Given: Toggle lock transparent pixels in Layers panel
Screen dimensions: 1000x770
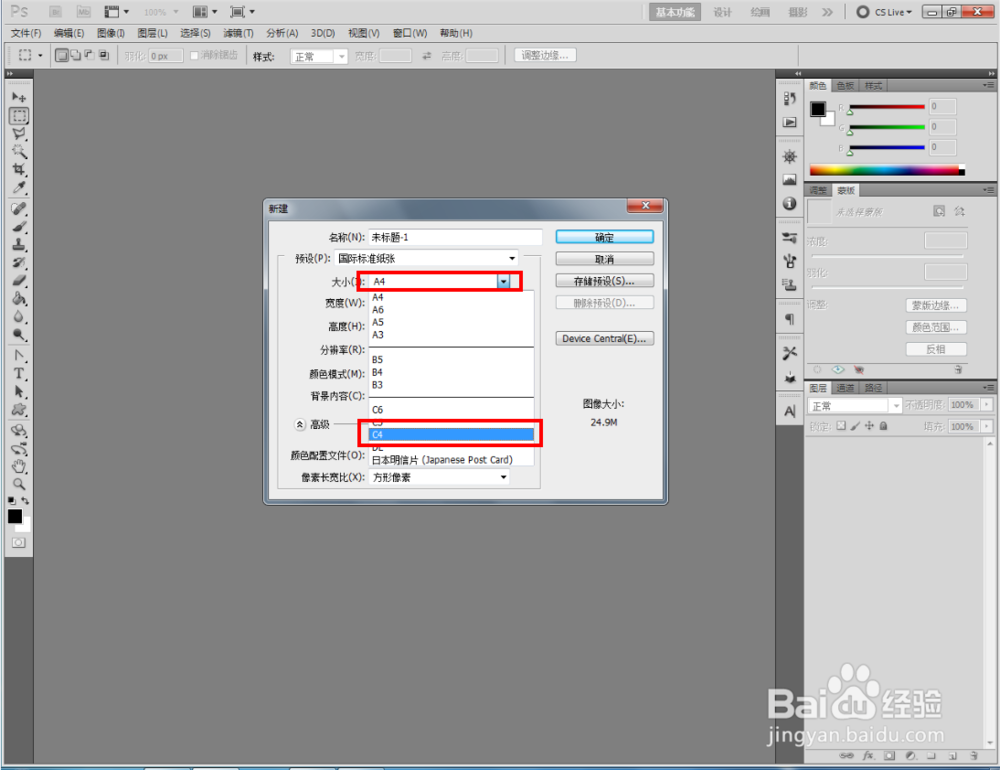Looking at the screenshot, I should click(841, 426).
